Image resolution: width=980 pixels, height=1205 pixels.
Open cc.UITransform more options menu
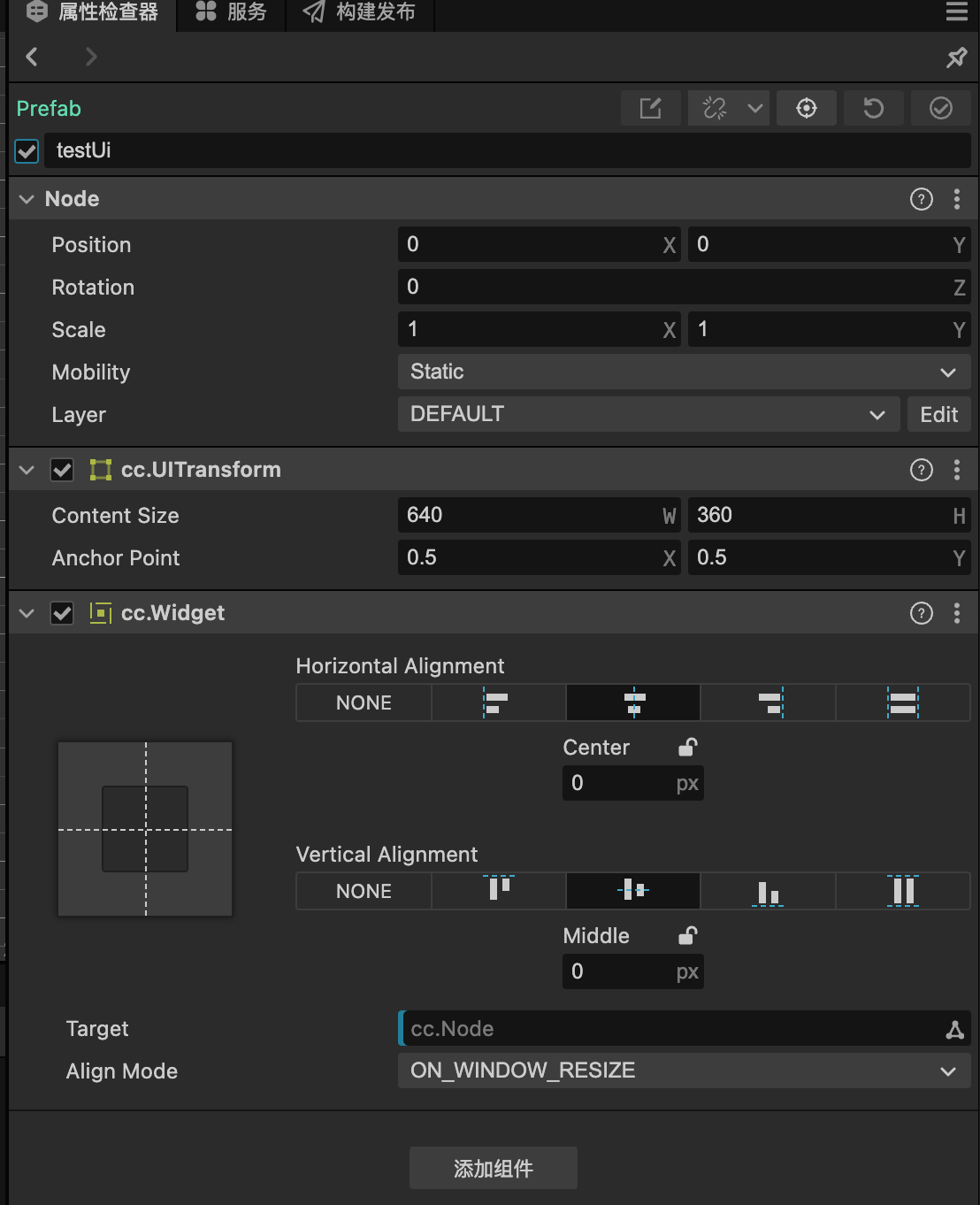(x=957, y=470)
